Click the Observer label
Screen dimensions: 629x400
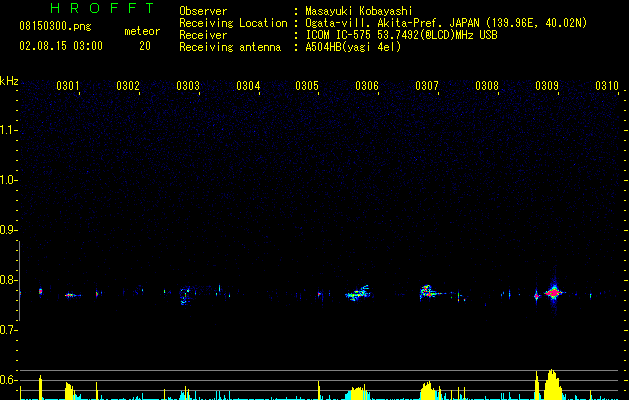click(x=203, y=11)
